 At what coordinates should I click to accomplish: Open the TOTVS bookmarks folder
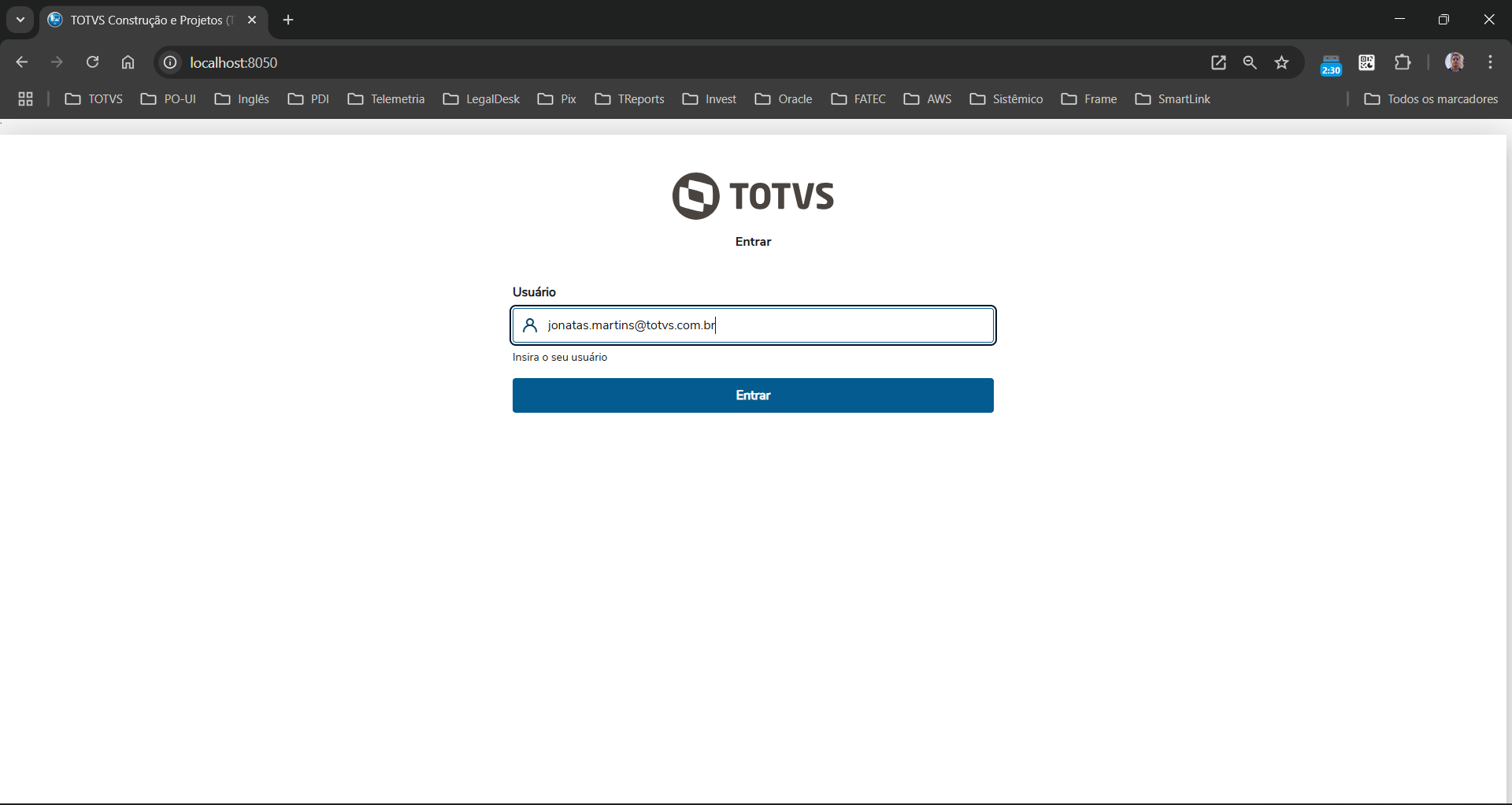click(x=94, y=98)
